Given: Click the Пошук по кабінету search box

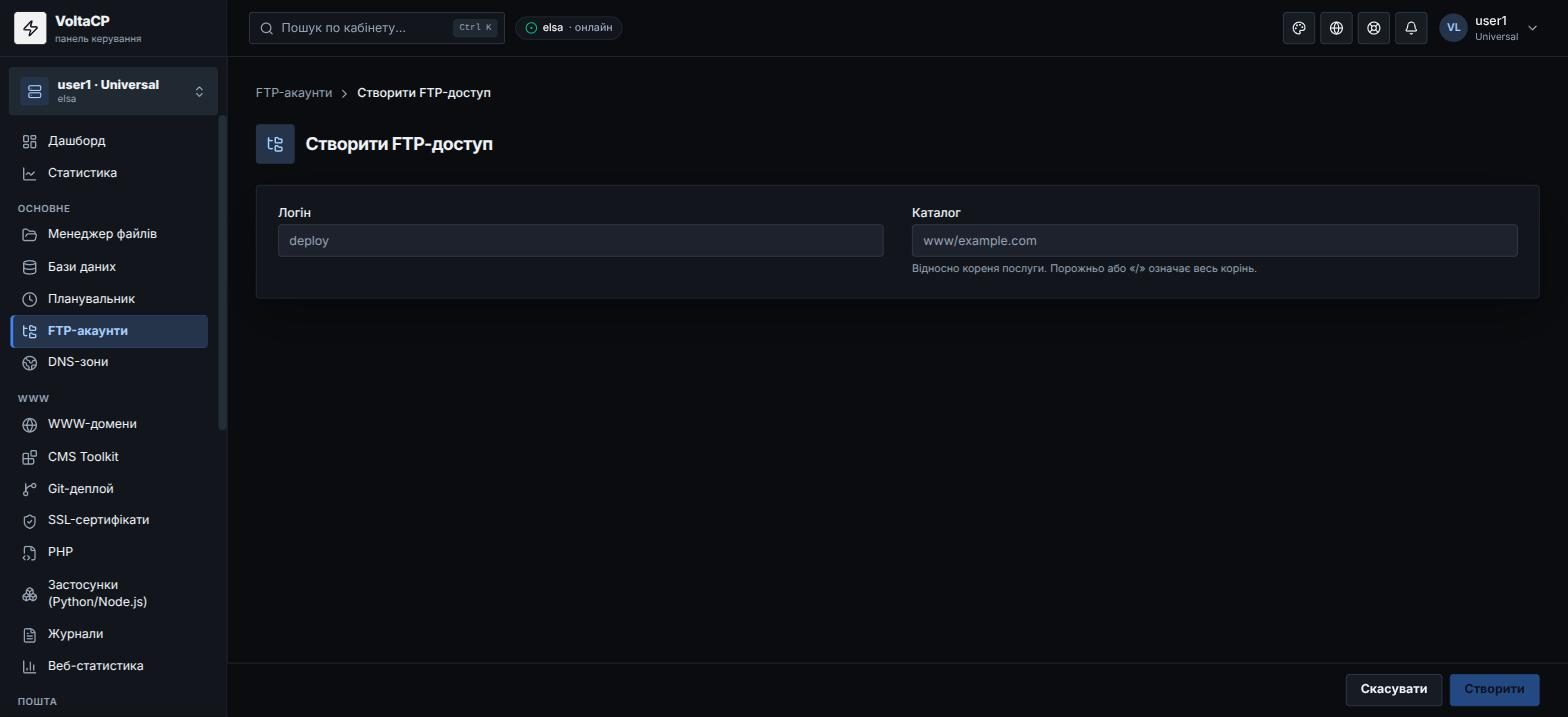Looking at the screenshot, I should click(377, 28).
